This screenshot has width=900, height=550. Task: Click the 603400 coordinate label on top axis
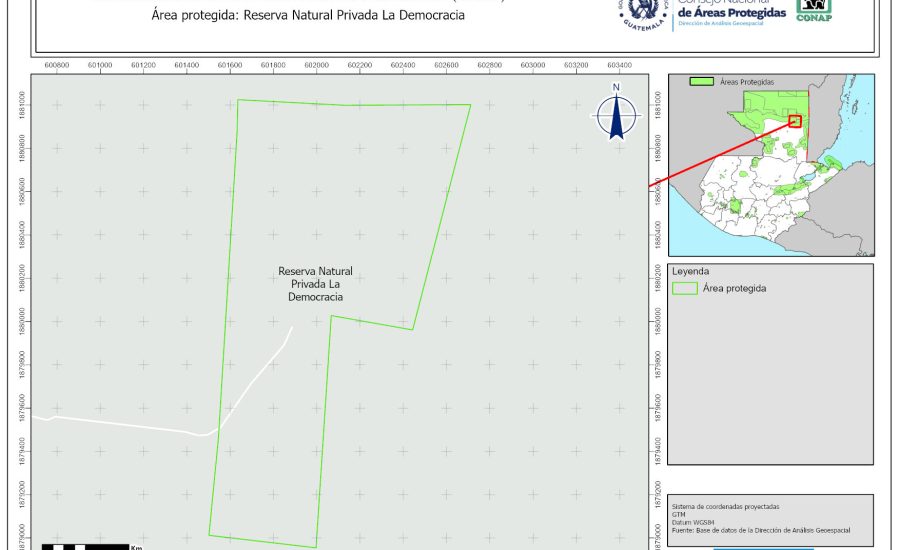[618, 64]
